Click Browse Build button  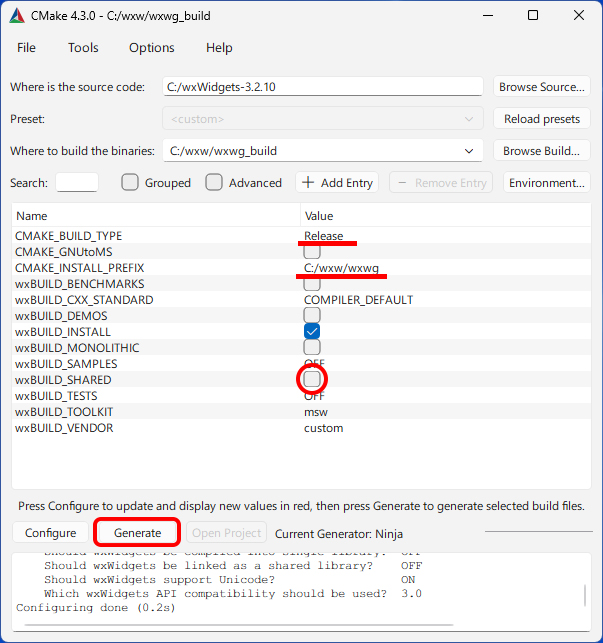541,151
